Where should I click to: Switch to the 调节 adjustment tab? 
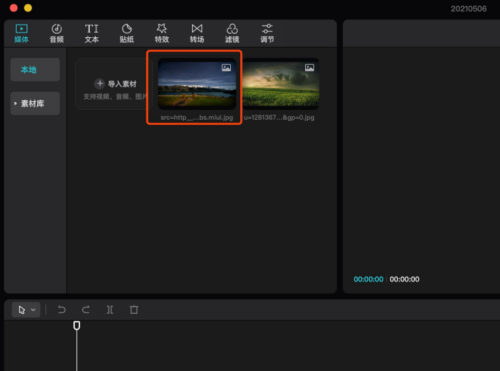pos(267,33)
